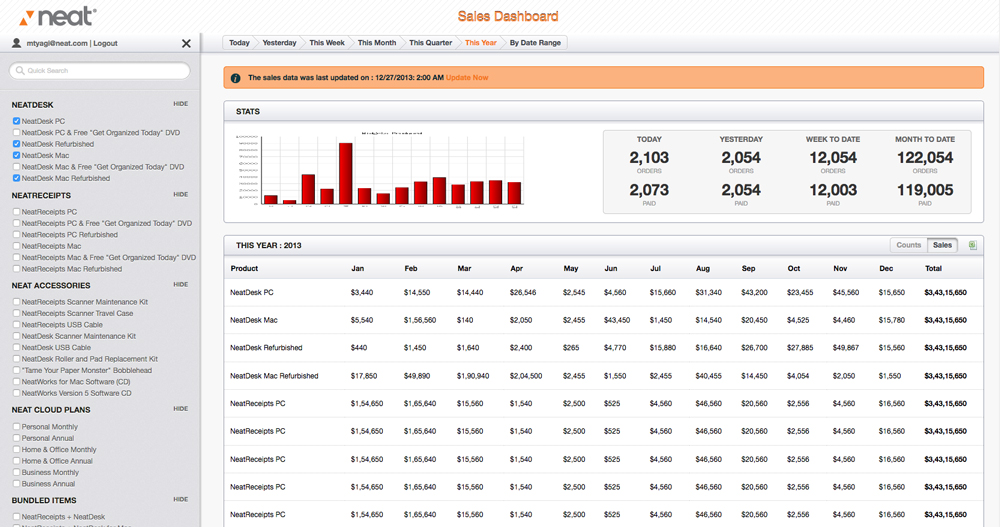
Task: Hide the NEAT ACCESSORIES section
Action: [x=180, y=285]
